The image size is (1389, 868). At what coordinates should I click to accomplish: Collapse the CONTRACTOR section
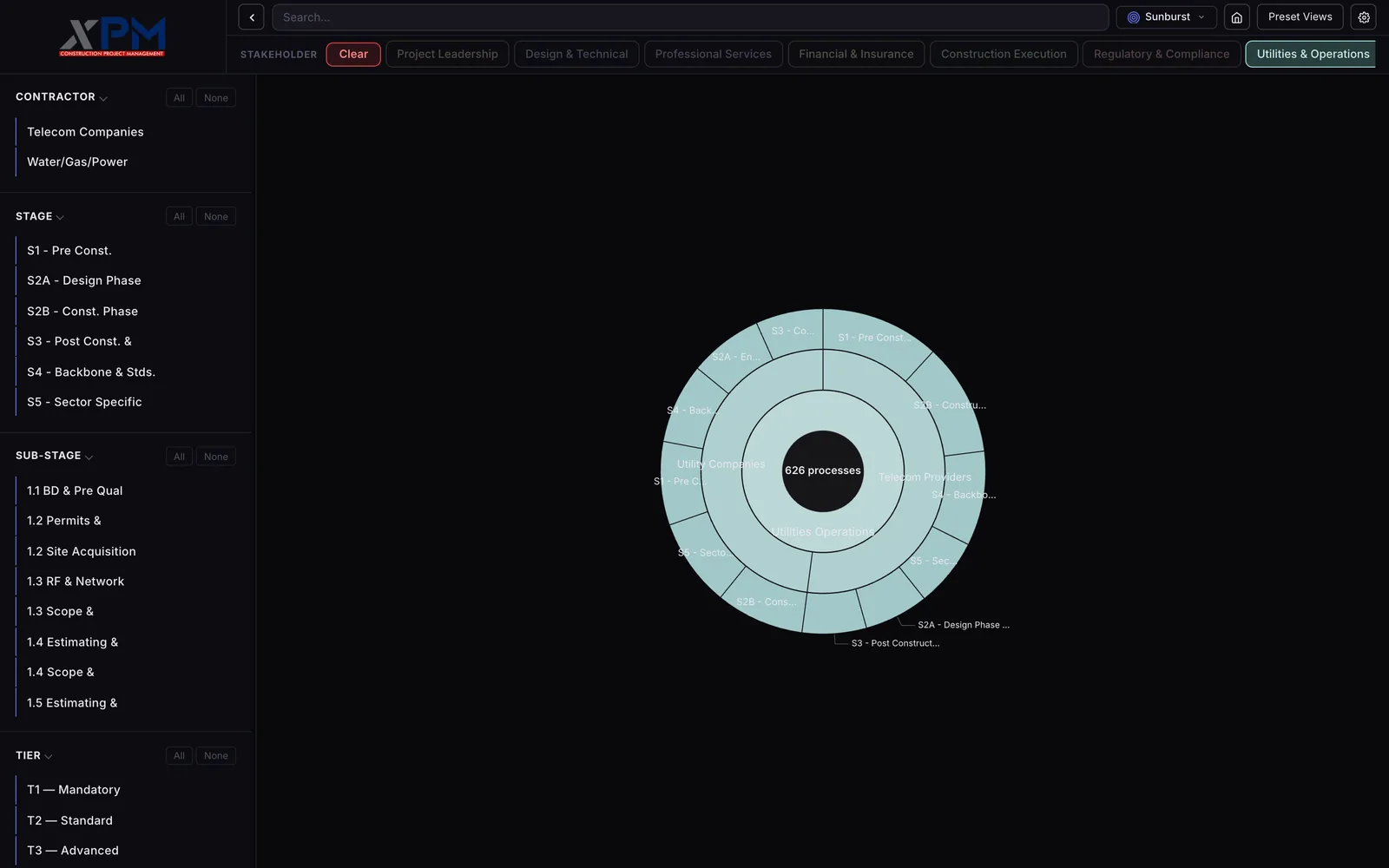[62, 97]
